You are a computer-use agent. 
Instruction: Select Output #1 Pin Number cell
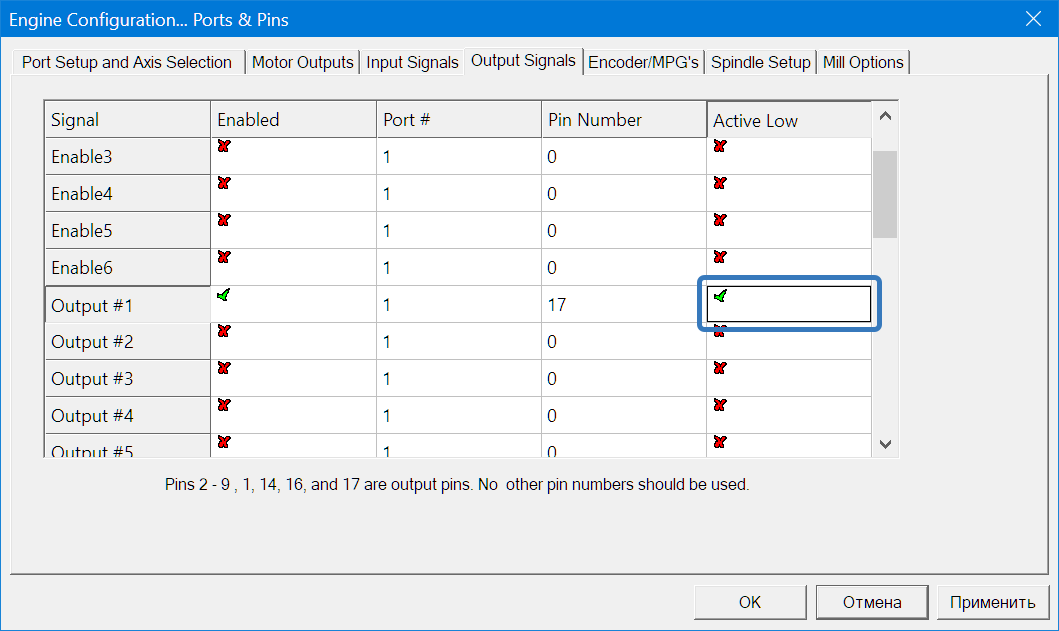click(x=622, y=305)
